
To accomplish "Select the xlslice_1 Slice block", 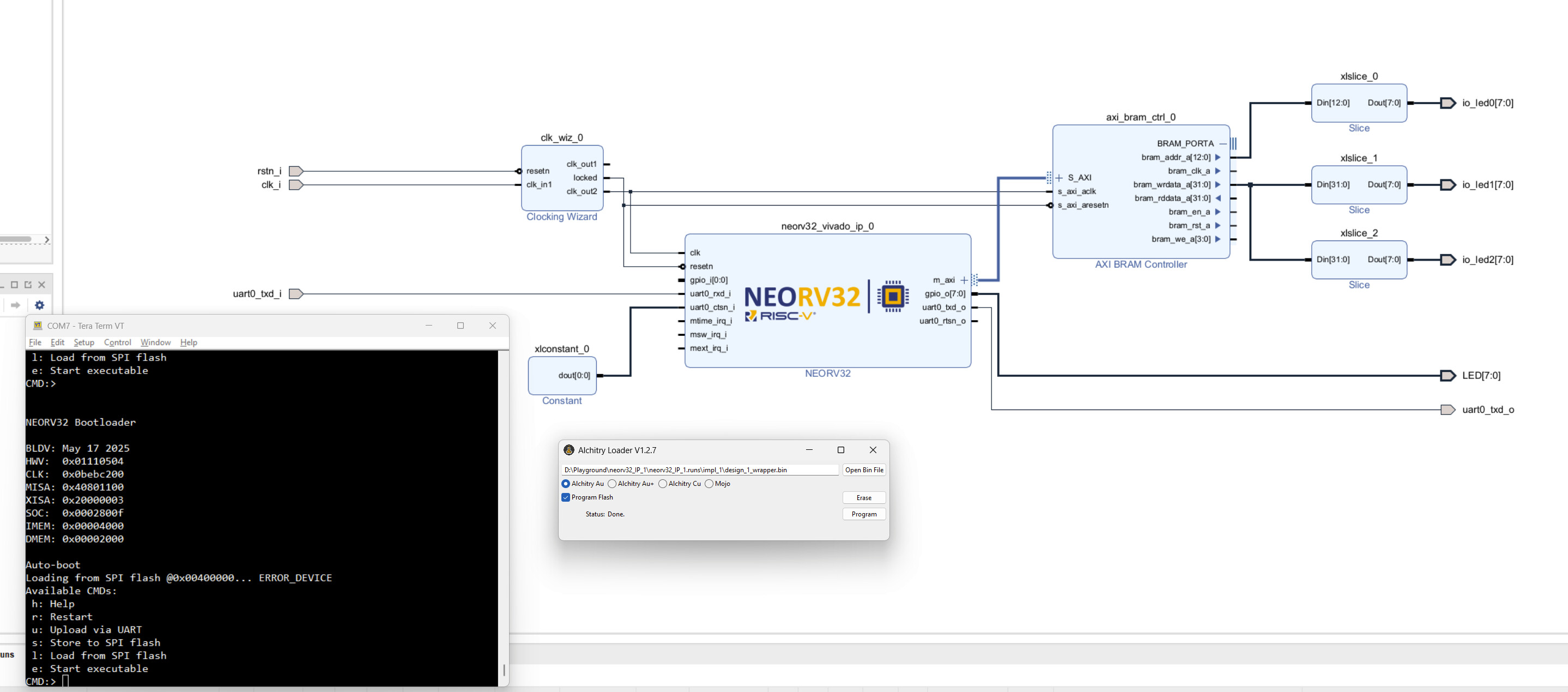I will 1359,184.
